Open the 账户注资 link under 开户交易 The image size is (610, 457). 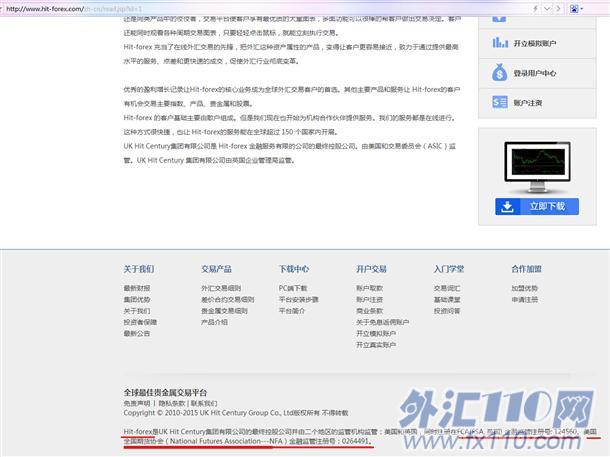tap(370, 299)
